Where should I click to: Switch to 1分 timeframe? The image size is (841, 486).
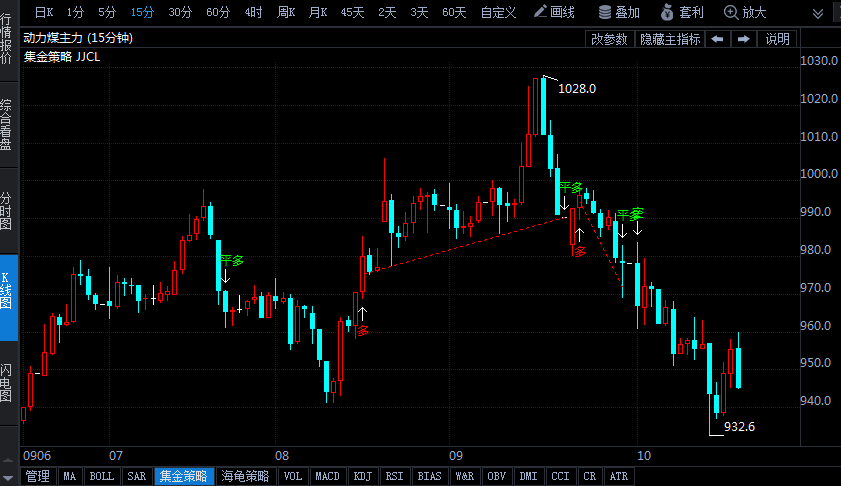click(75, 12)
